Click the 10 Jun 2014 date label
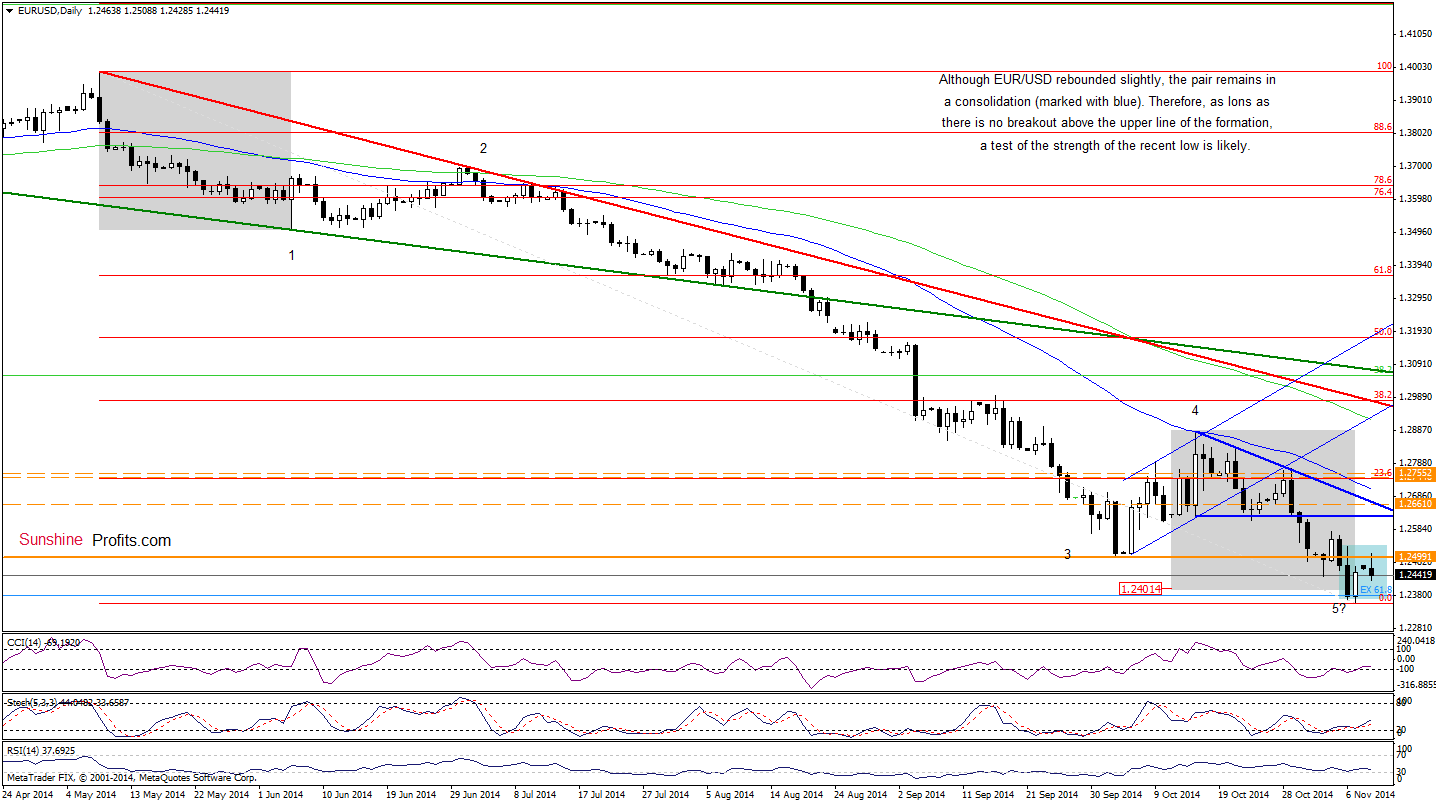The width and height of the screenshot is (1436, 803). click(x=347, y=794)
